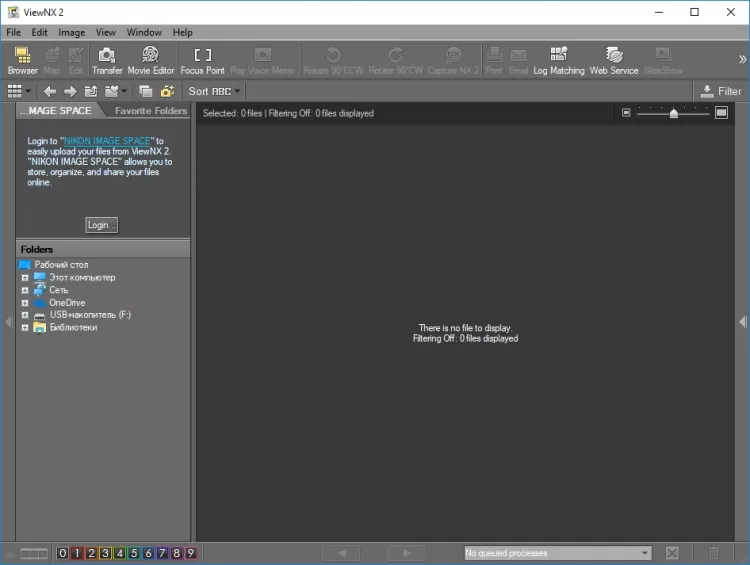Viewport: 750px width, 565px height.
Task: Open the Log Matching tool
Action: 559,61
